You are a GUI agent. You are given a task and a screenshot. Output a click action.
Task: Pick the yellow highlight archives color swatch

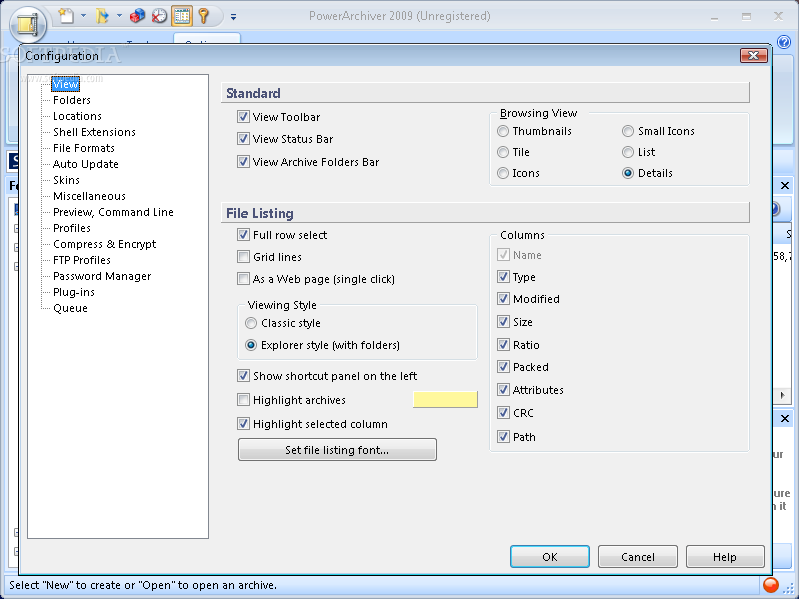pos(445,399)
